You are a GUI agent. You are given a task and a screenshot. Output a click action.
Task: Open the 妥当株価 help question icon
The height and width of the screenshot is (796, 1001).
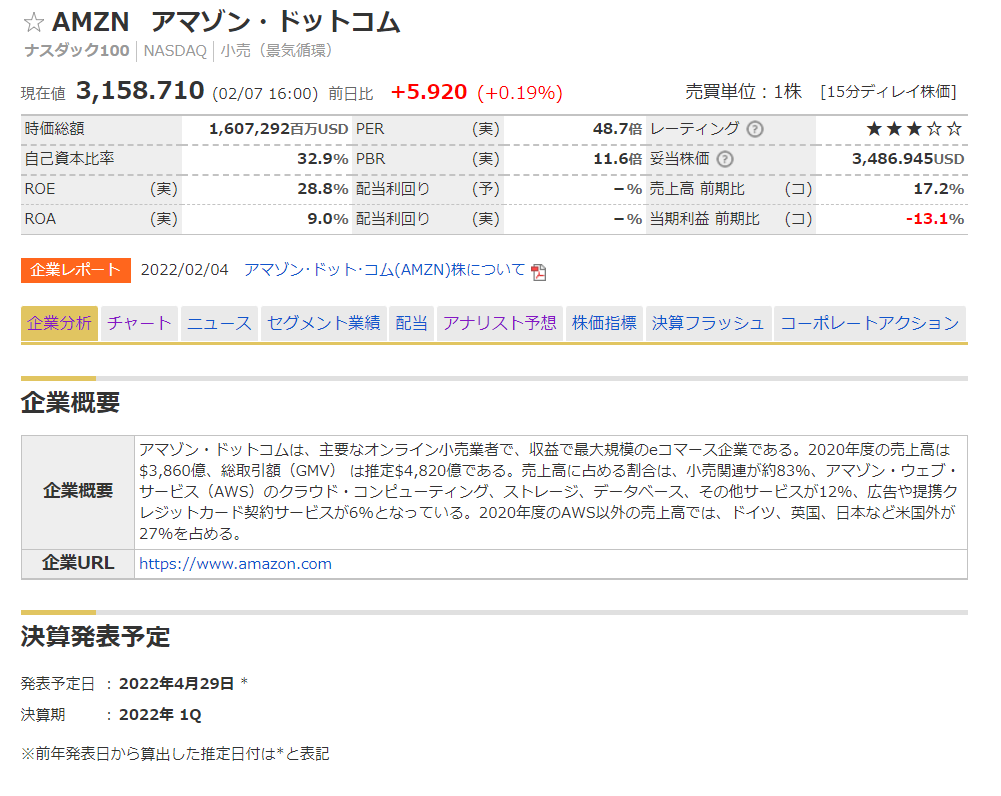tap(725, 160)
